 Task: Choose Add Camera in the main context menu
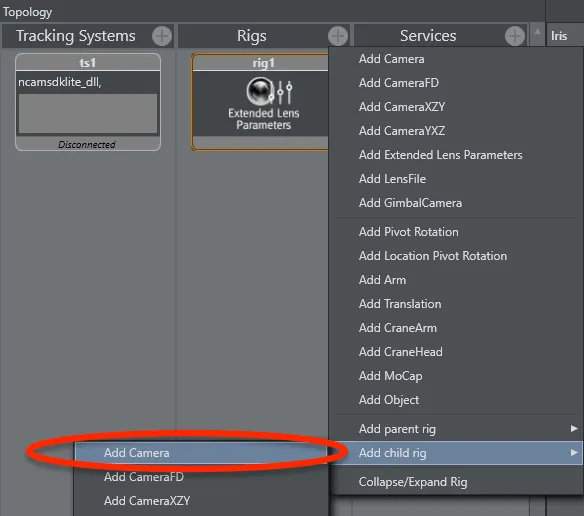[456, 59]
